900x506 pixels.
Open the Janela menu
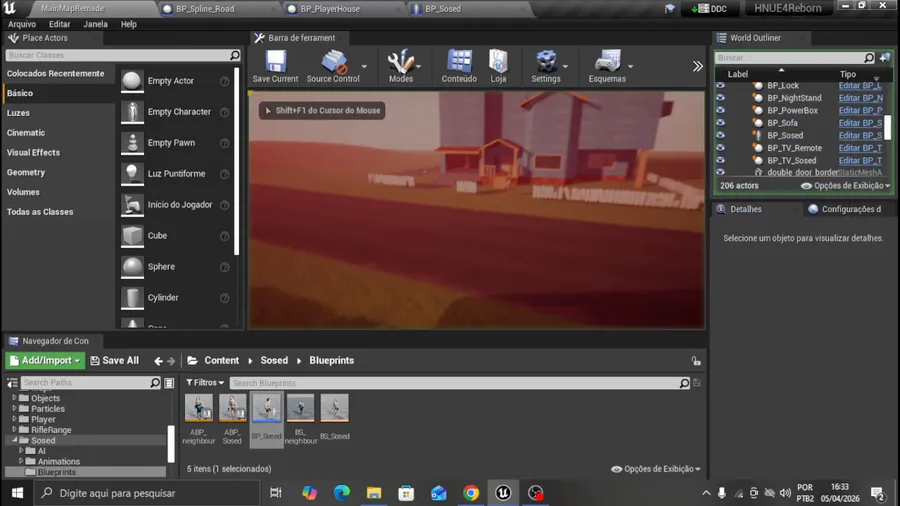(x=95, y=24)
